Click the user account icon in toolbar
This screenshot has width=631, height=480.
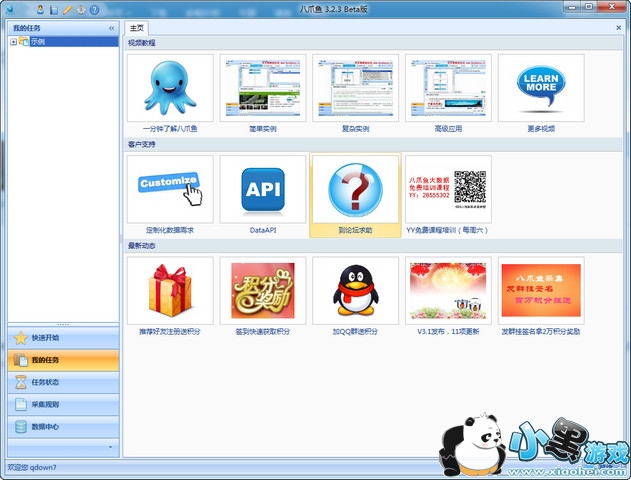coord(40,9)
